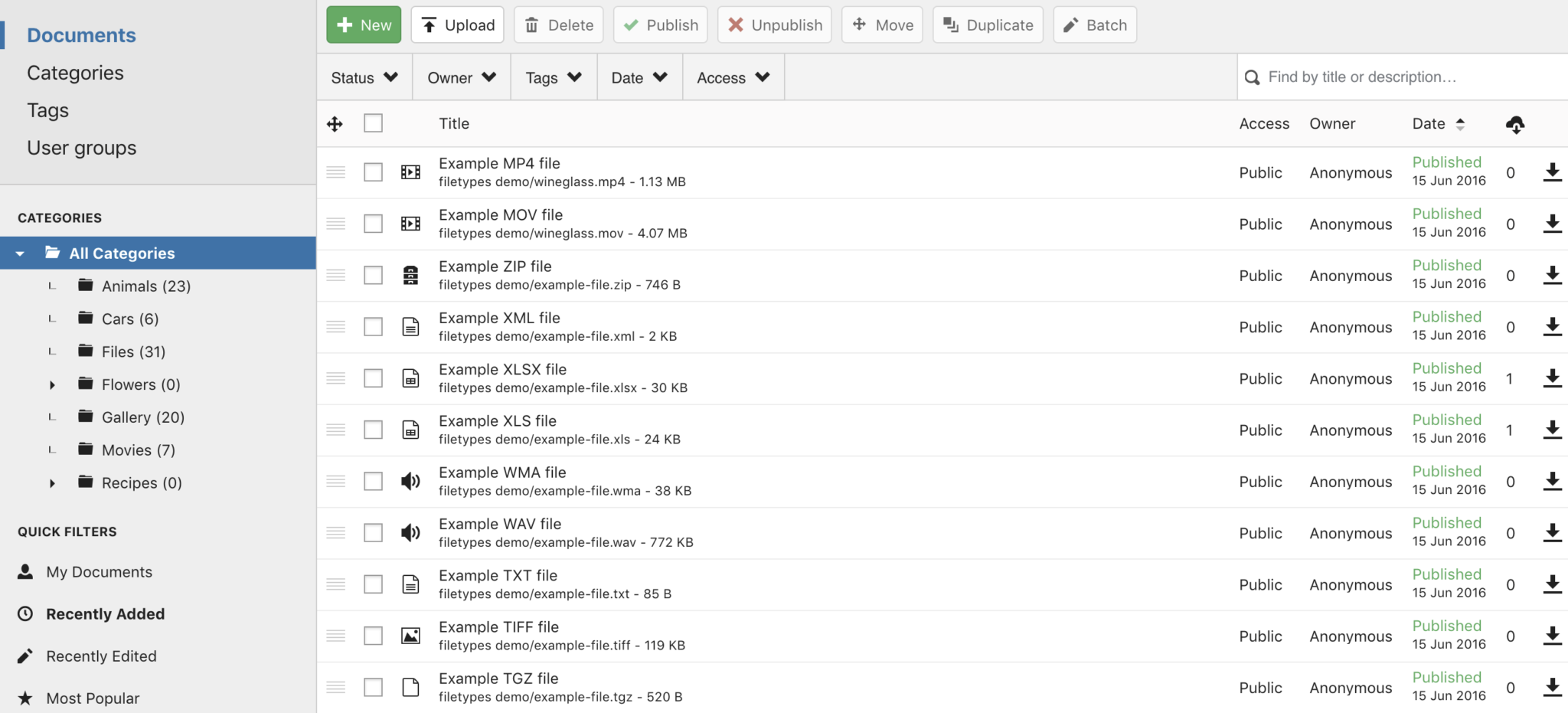Click download arrow for Example XLSX file

point(1552,378)
